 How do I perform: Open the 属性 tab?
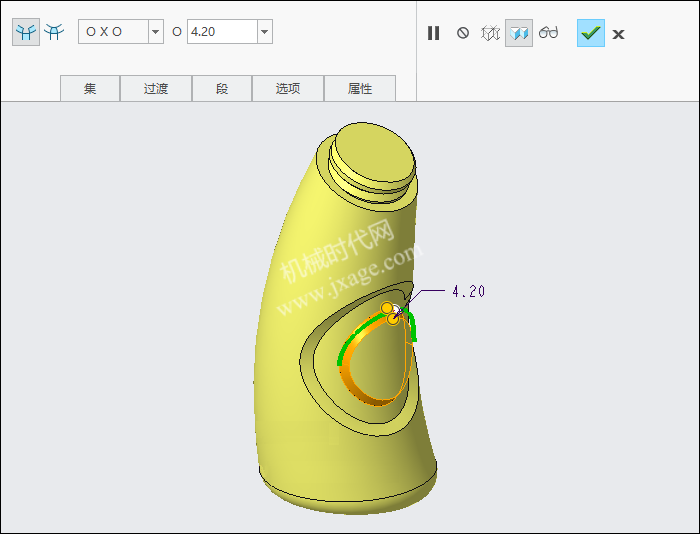pos(360,88)
